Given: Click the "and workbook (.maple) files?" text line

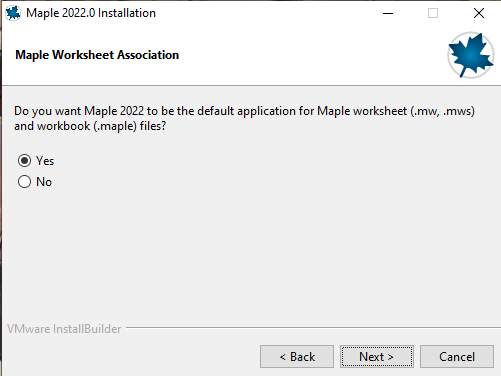Looking at the screenshot, I should click(x=90, y=126).
